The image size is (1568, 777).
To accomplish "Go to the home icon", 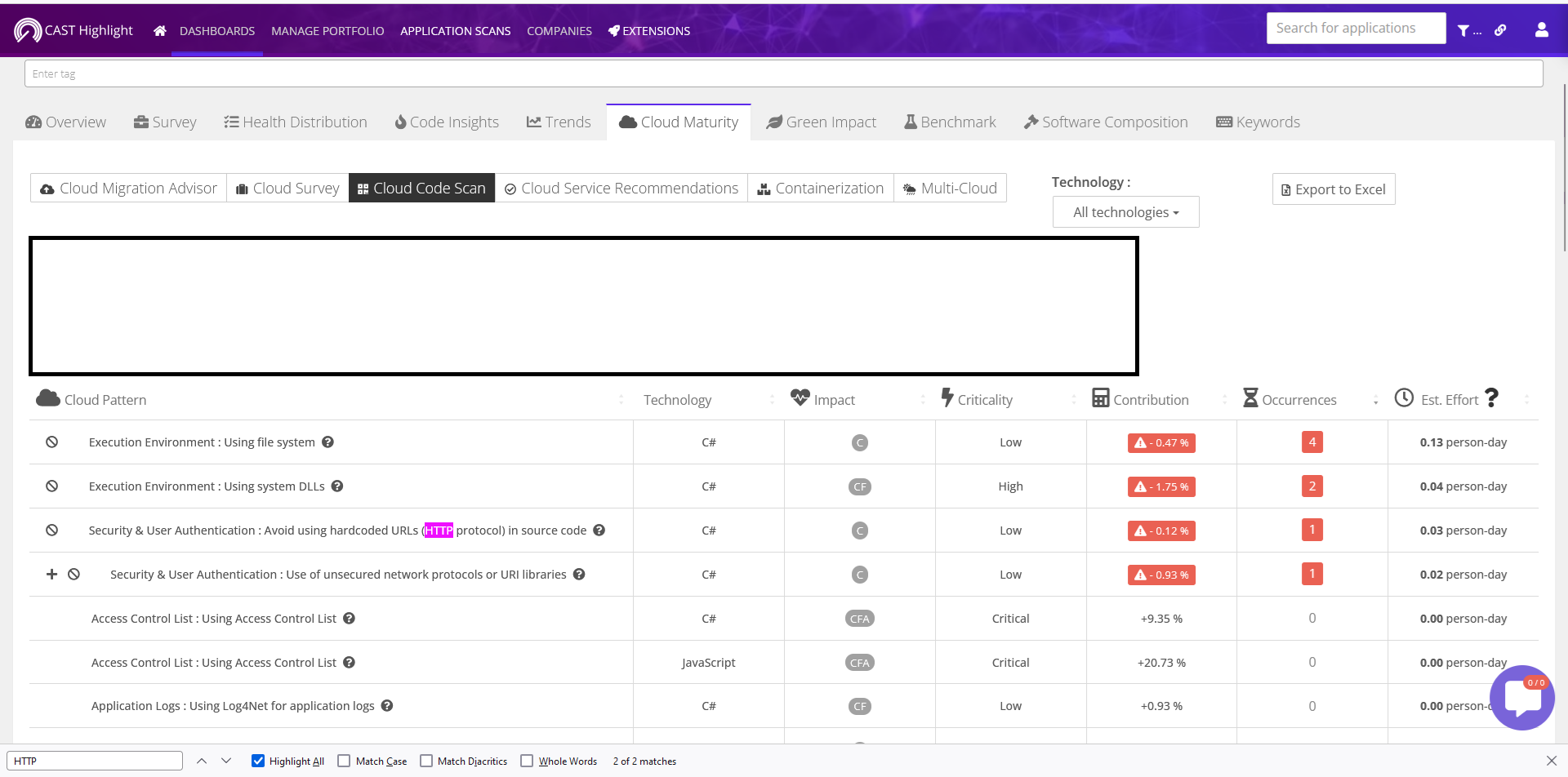I will 160,31.
